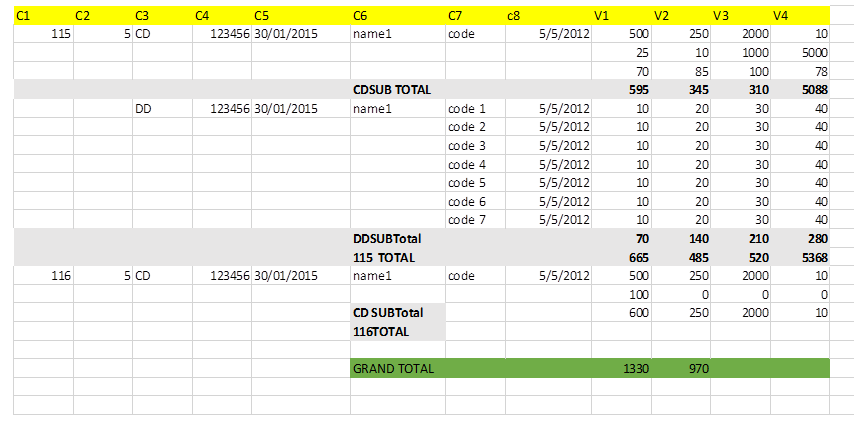Select the c8 header cell
The height and width of the screenshot is (421, 854).
coord(548,16)
